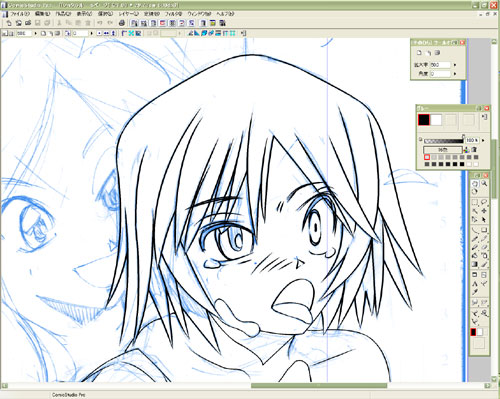Image resolution: width=500 pixels, height=399 pixels.
Task: Select the curved Line tool
Action: coord(474,230)
